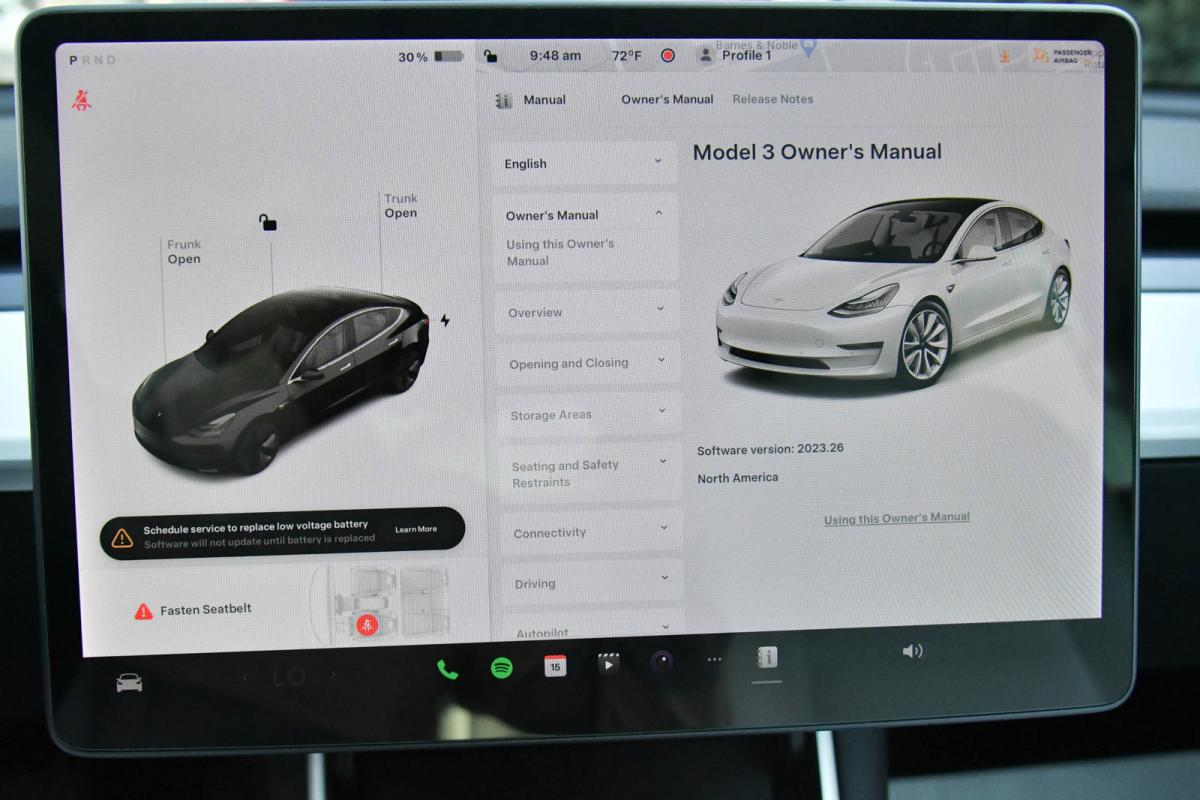Launch Spotify from the bottom dock

502,668
